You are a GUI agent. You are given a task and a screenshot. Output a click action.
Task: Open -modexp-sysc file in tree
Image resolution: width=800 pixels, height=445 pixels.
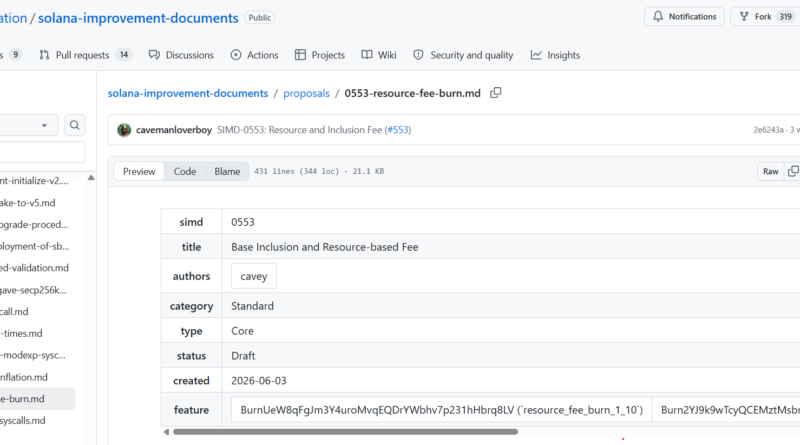[x=33, y=355]
